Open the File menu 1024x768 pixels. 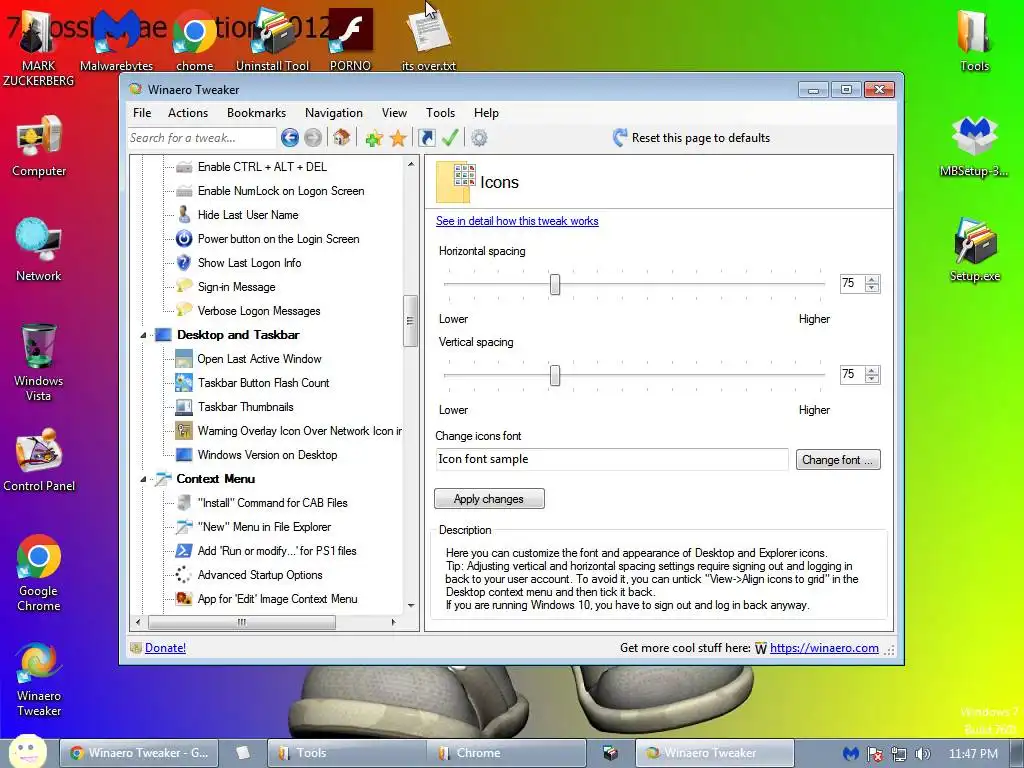pos(142,113)
